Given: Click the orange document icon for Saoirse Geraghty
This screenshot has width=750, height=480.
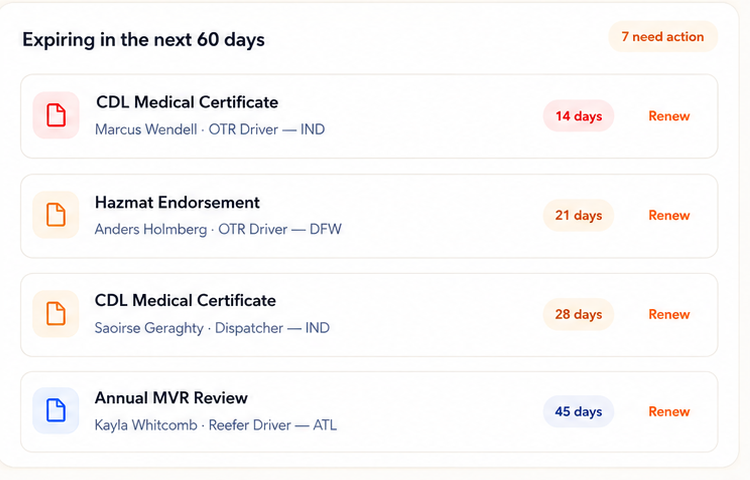Looking at the screenshot, I should (x=56, y=314).
